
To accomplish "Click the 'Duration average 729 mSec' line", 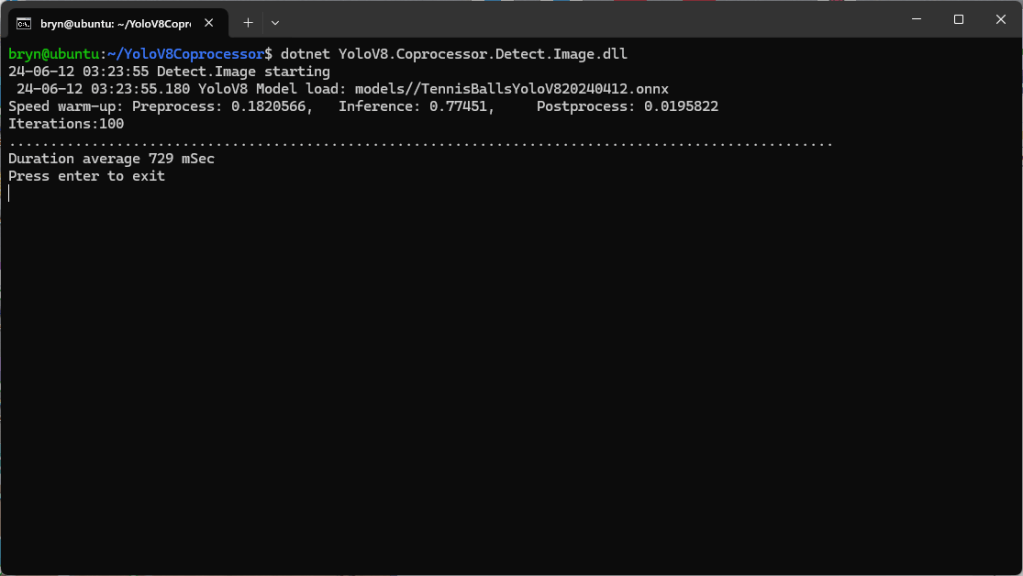I will [111, 159].
